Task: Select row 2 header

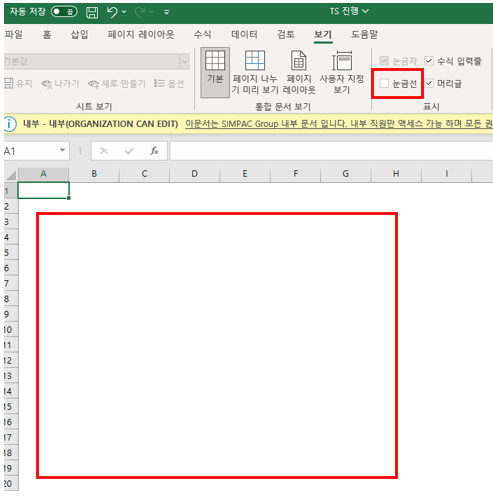Action: click(11, 207)
